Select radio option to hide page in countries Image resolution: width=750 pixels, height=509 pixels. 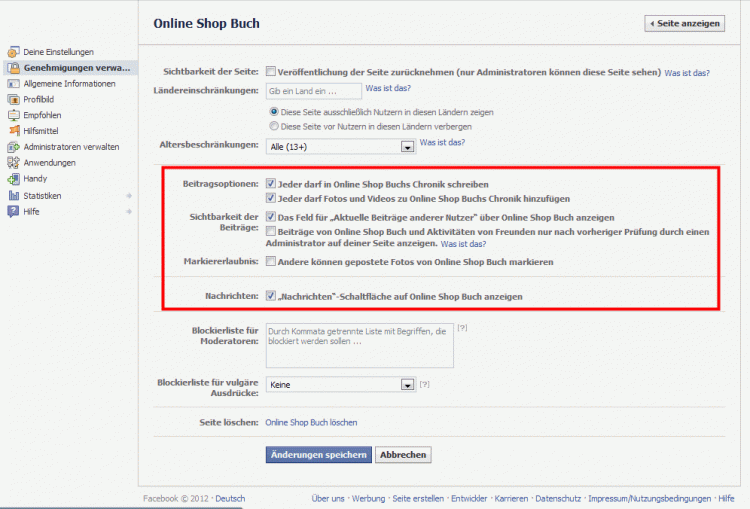[x=274, y=127]
